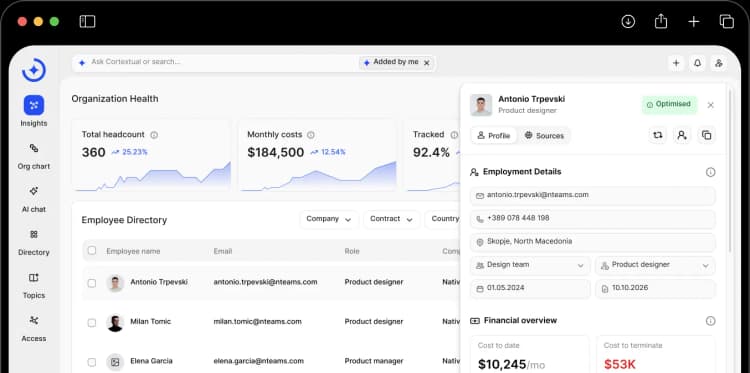Image resolution: width=750 pixels, height=373 pixels.
Task: Click the 01.05.2024 start date field
Action: point(530,288)
